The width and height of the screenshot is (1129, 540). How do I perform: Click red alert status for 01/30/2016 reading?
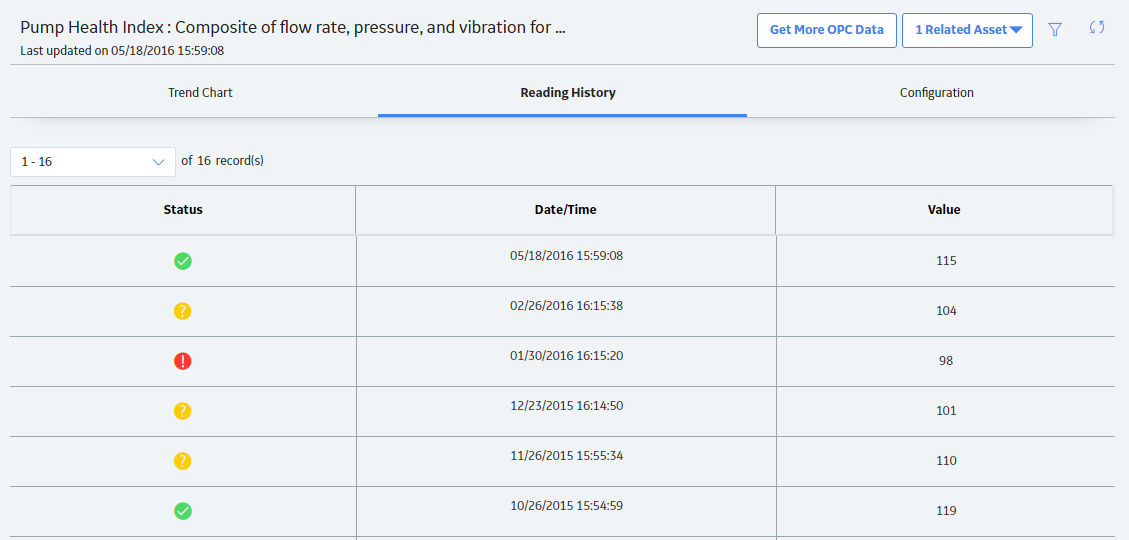(183, 361)
